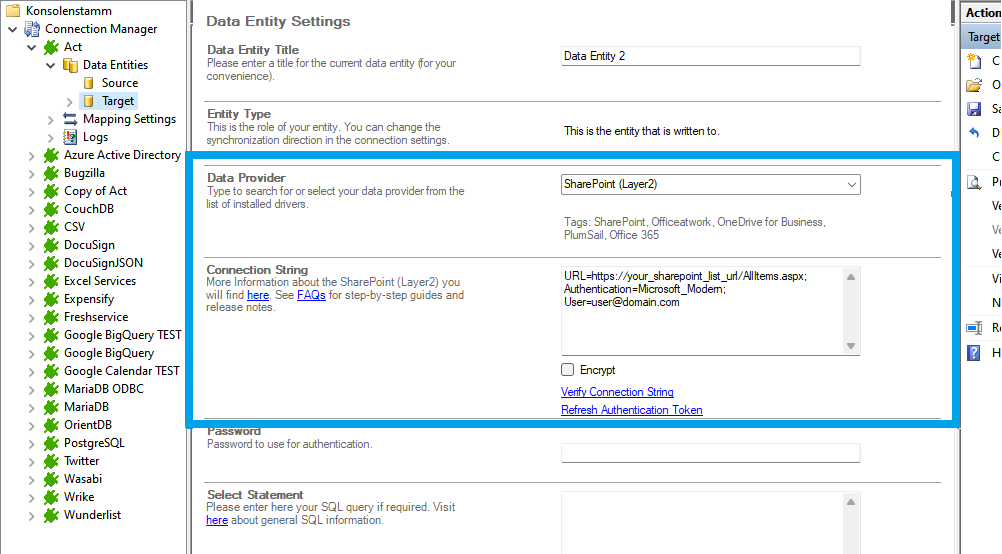Viewport: 1002px width, 554px height.
Task: Expand the Google BigQuery TEST connection
Action: point(32,335)
